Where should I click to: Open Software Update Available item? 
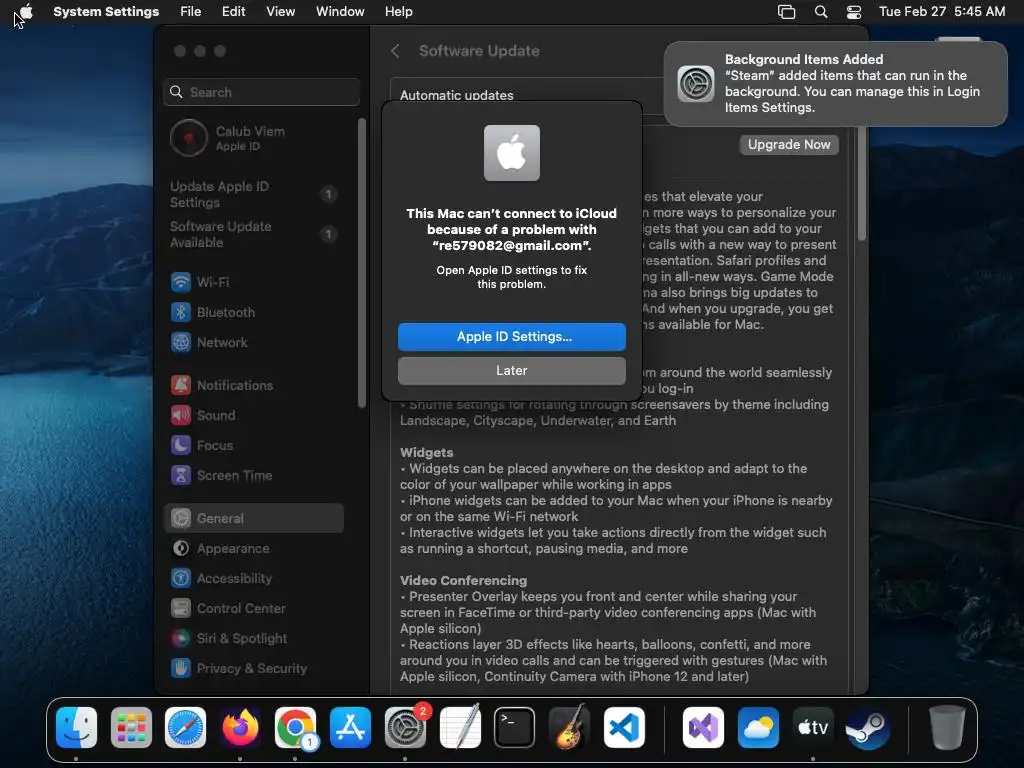253,234
